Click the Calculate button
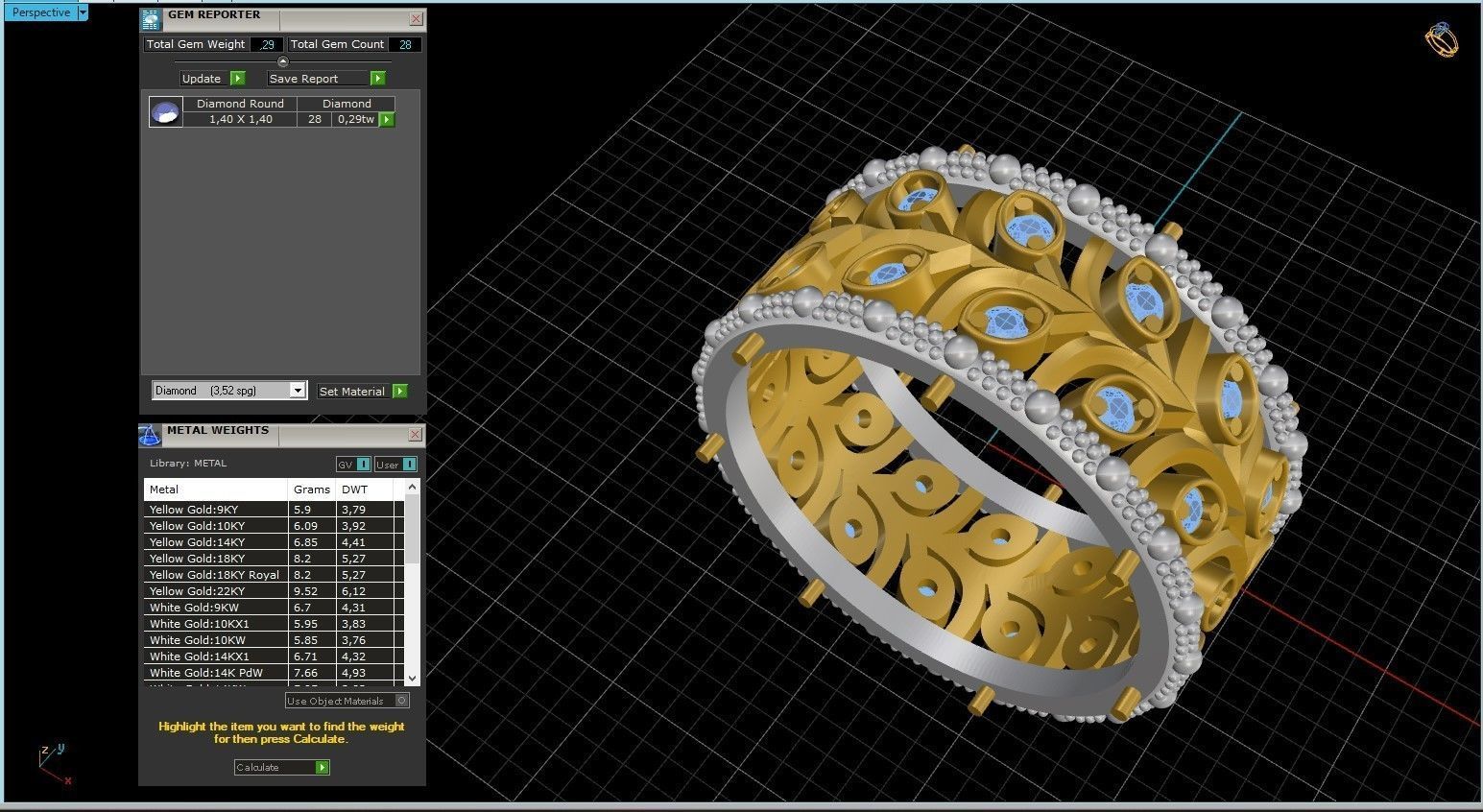1483x812 pixels. point(275,767)
